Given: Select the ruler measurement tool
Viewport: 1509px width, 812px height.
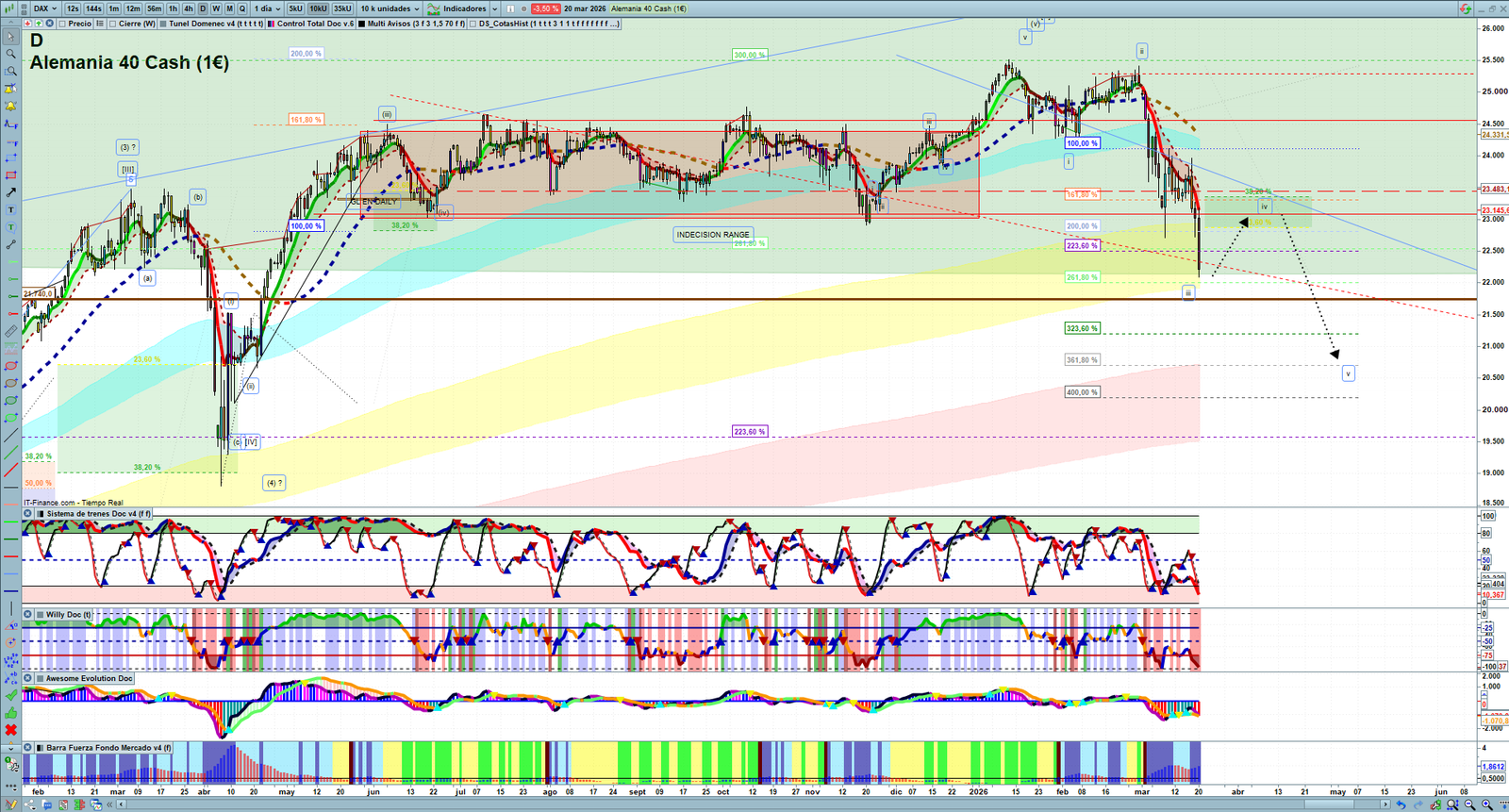Looking at the screenshot, I should pos(10,331).
